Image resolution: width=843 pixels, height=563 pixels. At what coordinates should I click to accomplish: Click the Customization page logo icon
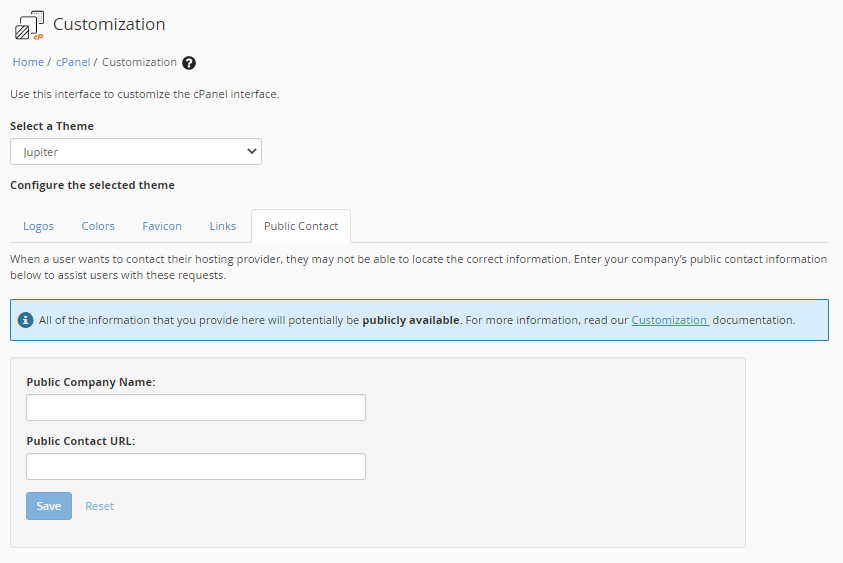(29, 25)
